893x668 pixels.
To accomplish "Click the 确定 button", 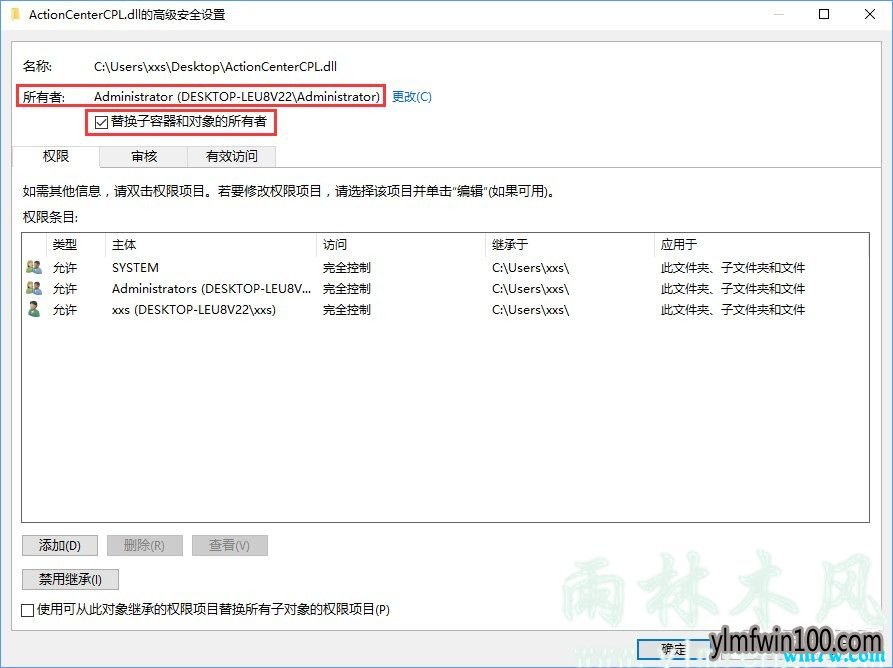I will click(x=674, y=649).
